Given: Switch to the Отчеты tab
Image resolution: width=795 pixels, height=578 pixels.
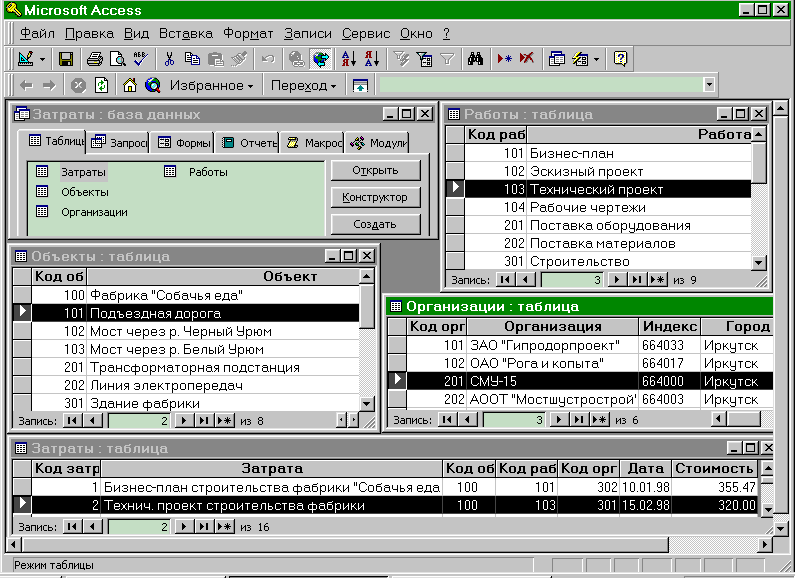Looking at the screenshot, I should click(x=247, y=142).
